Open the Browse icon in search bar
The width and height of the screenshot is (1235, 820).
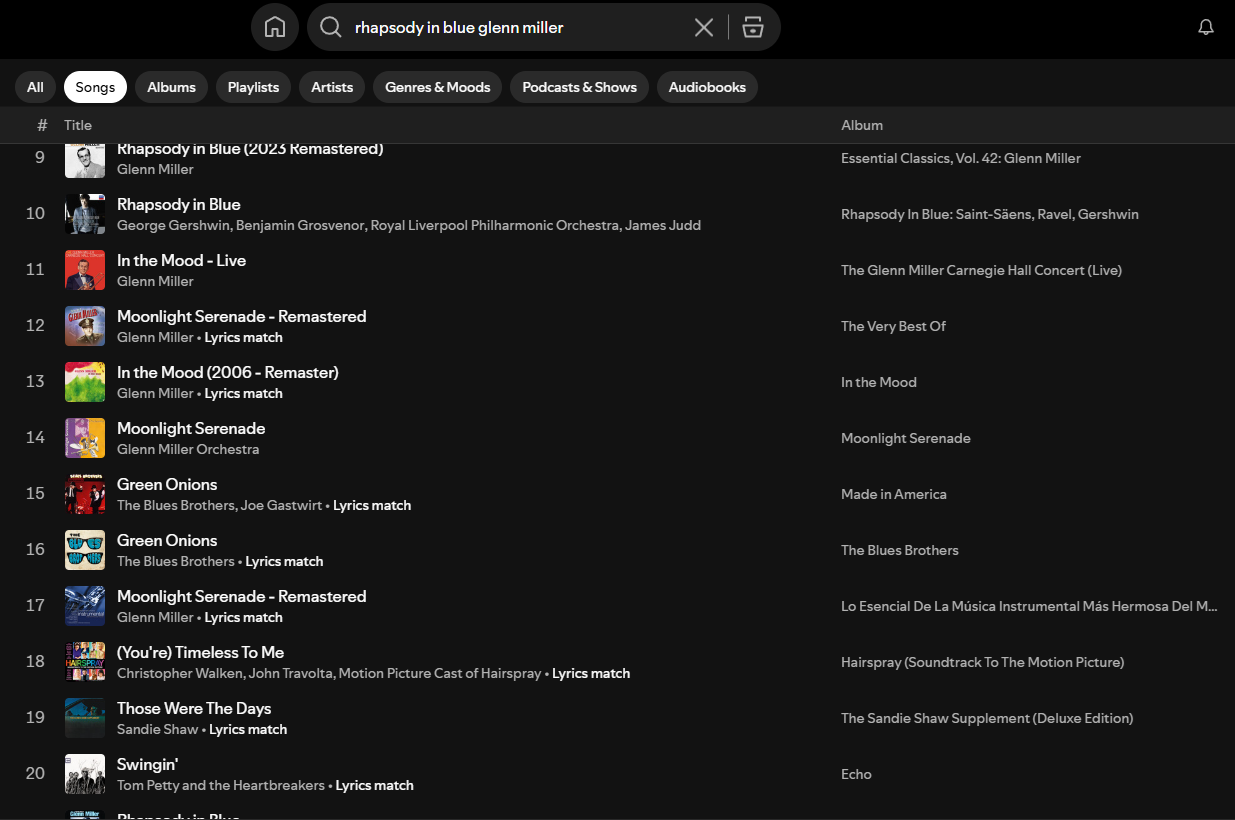(x=753, y=27)
